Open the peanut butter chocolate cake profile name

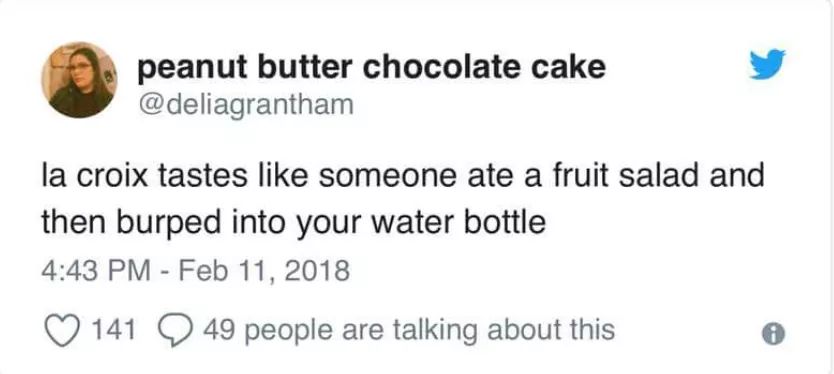pos(371,68)
